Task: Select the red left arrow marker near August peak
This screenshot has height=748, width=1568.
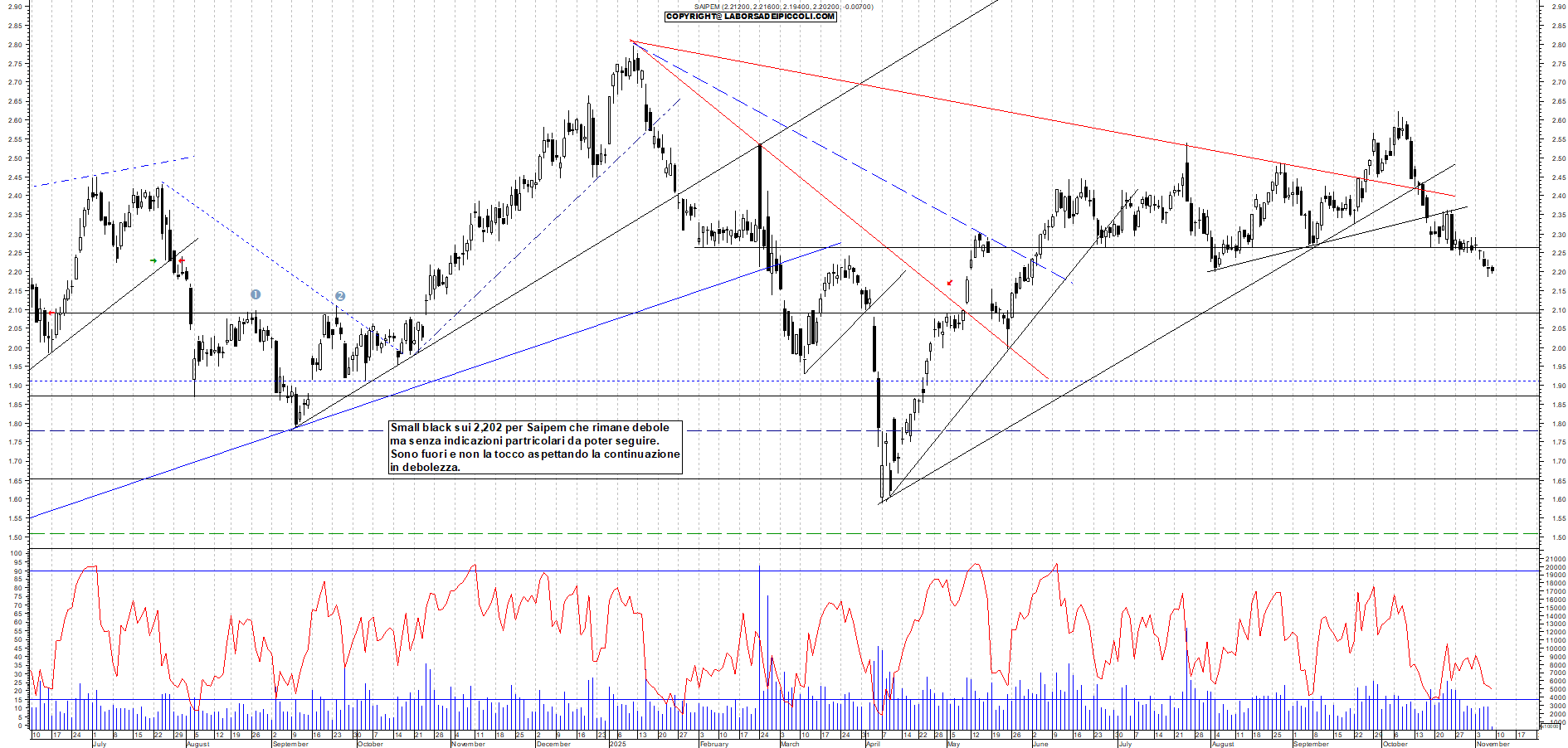Action: [x=183, y=260]
